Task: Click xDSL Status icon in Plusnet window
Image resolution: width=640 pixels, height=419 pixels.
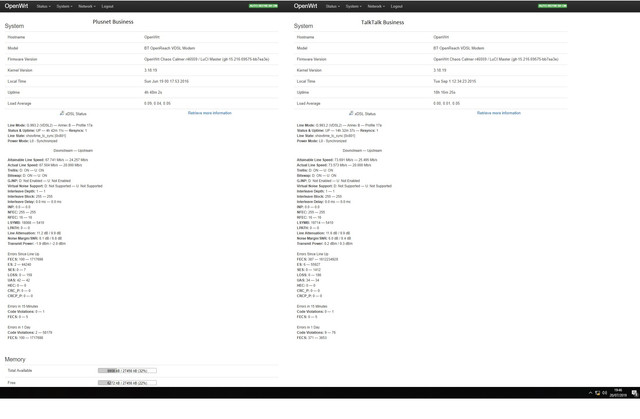Action: pos(62,113)
